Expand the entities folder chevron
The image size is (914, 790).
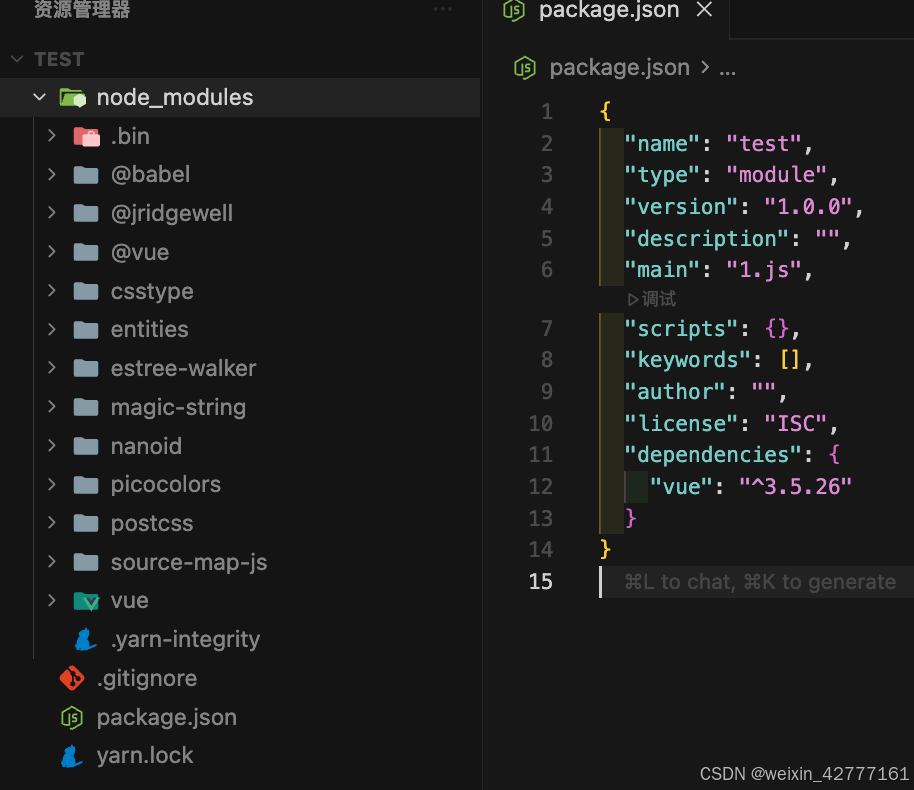pos(52,329)
